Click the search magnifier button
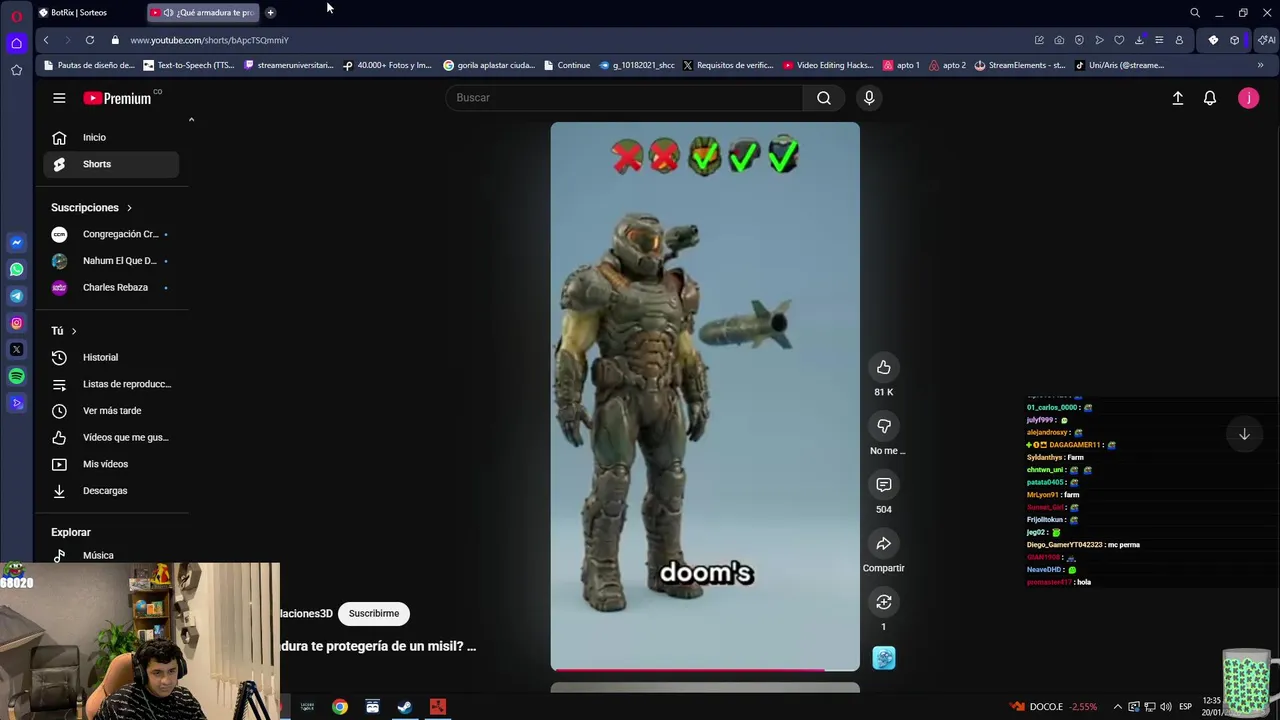The height and width of the screenshot is (720, 1280). click(824, 98)
